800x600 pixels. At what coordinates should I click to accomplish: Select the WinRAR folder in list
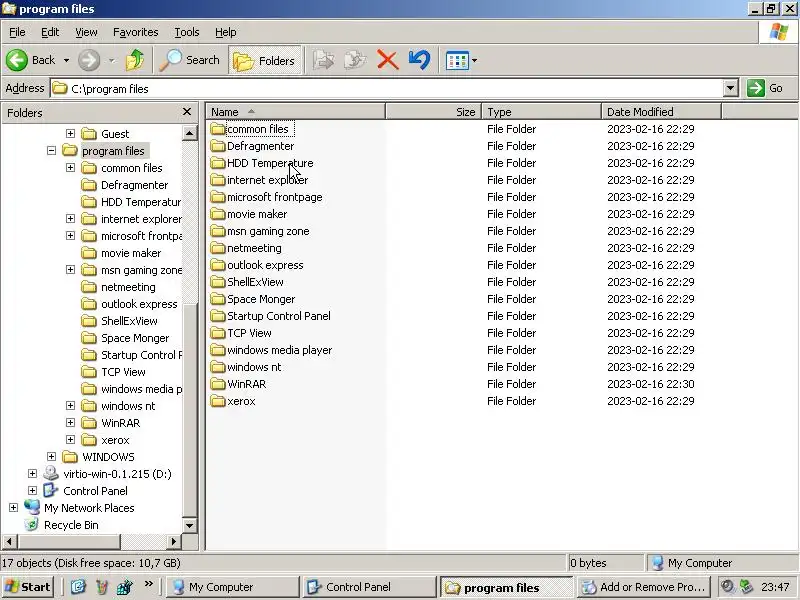pos(246,384)
